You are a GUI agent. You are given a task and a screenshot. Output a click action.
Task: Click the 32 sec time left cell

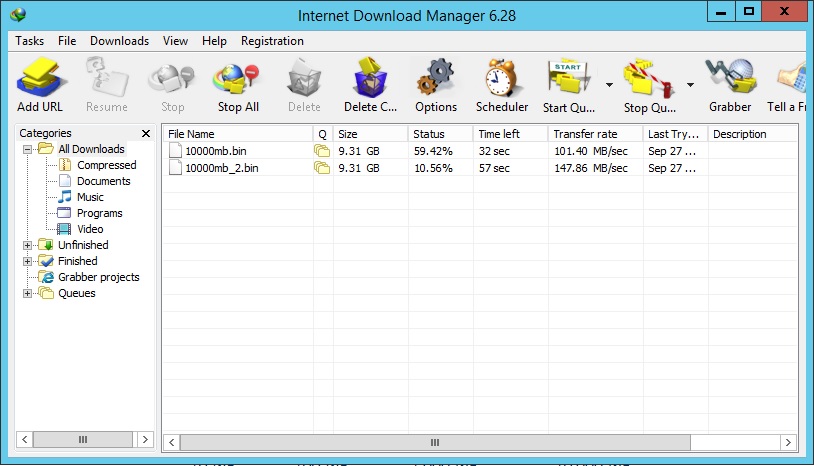[494, 151]
